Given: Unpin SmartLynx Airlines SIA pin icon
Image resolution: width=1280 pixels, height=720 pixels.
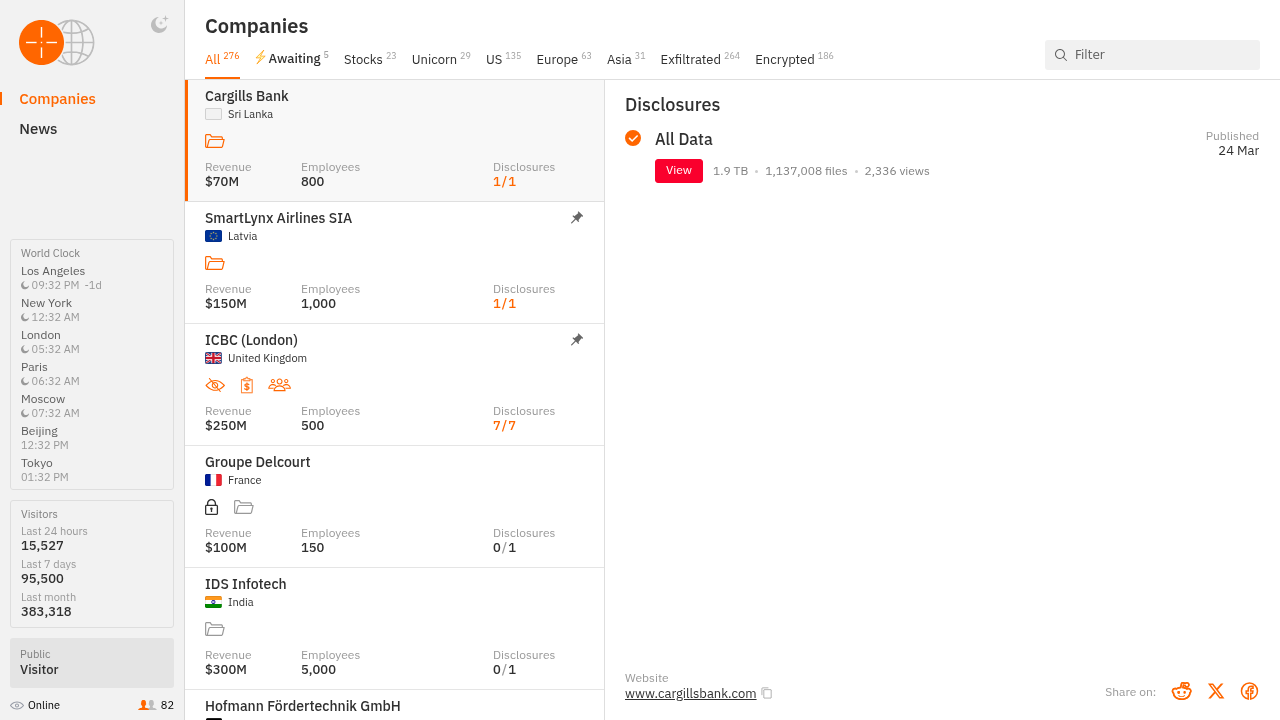Looking at the screenshot, I should click(577, 218).
